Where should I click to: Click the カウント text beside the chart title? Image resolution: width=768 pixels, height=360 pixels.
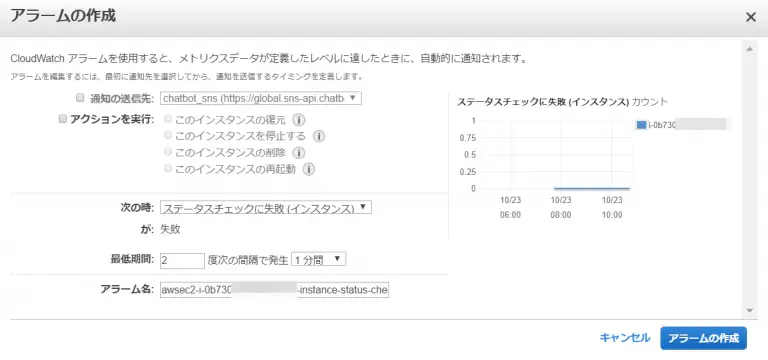(x=649, y=102)
